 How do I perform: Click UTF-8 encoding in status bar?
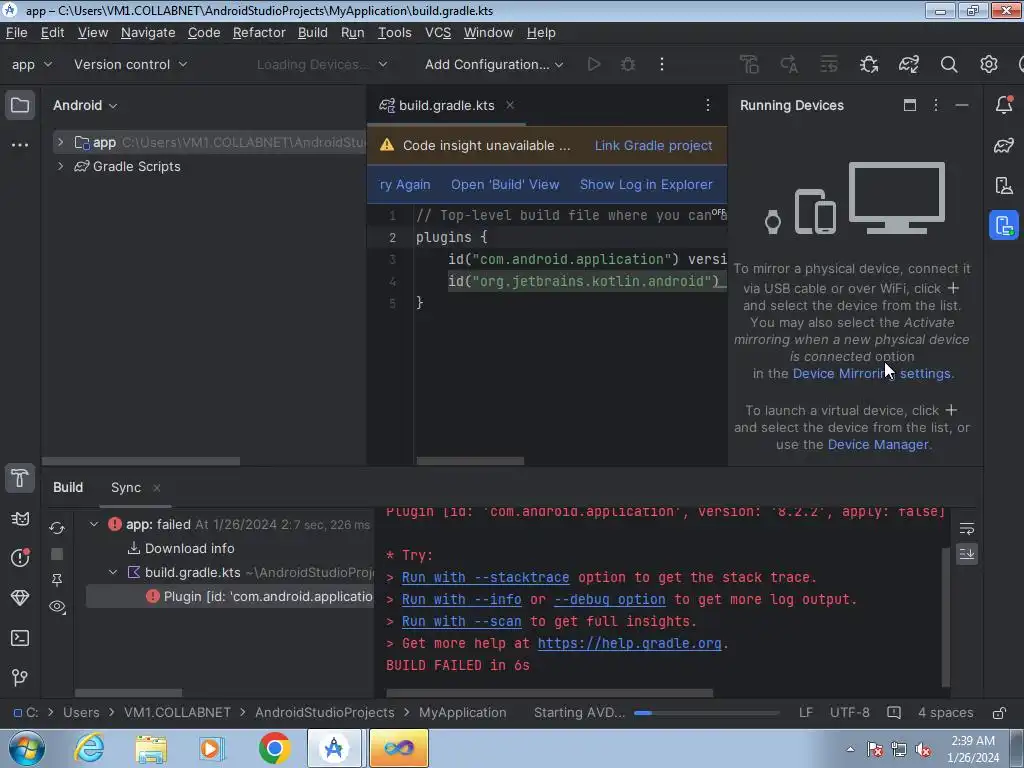click(849, 712)
